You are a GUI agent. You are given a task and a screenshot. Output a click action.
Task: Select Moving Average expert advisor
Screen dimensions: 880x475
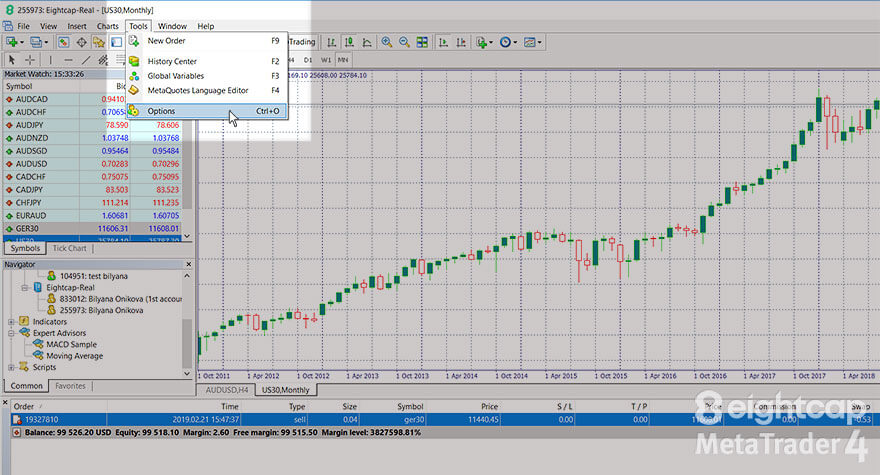click(75, 356)
